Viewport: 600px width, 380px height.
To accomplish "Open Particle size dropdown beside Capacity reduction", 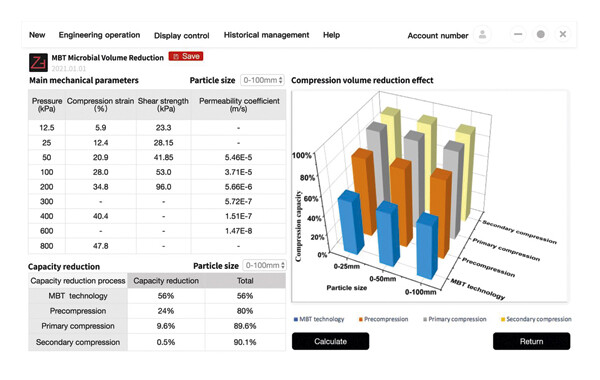I will [264, 265].
